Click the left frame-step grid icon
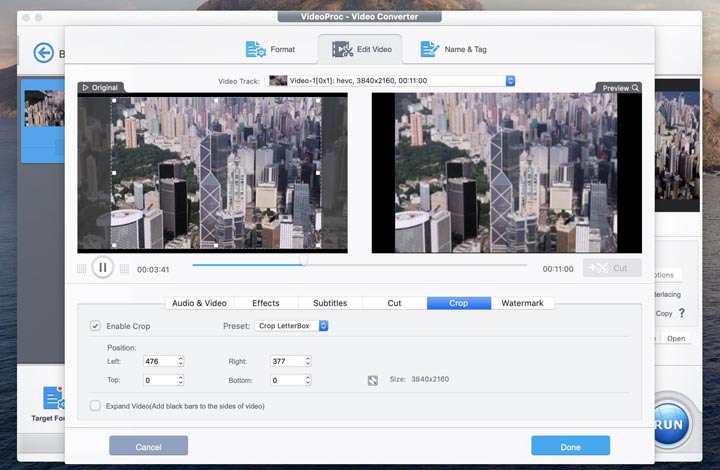The image size is (720, 470). pyautogui.click(x=82, y=268)
